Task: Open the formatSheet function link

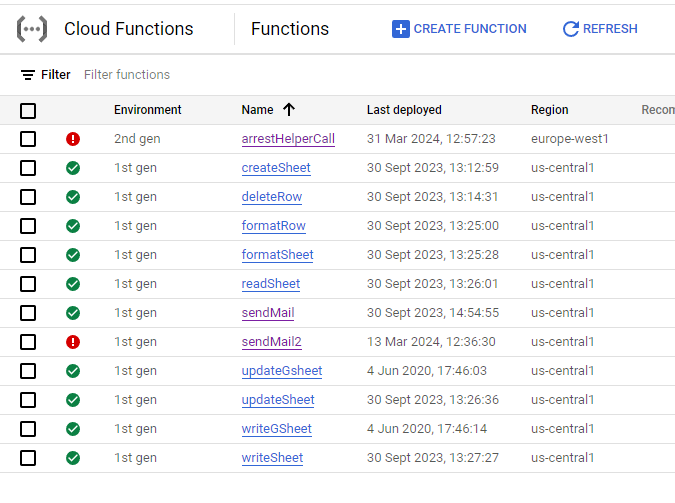Action: click(277, 255)
